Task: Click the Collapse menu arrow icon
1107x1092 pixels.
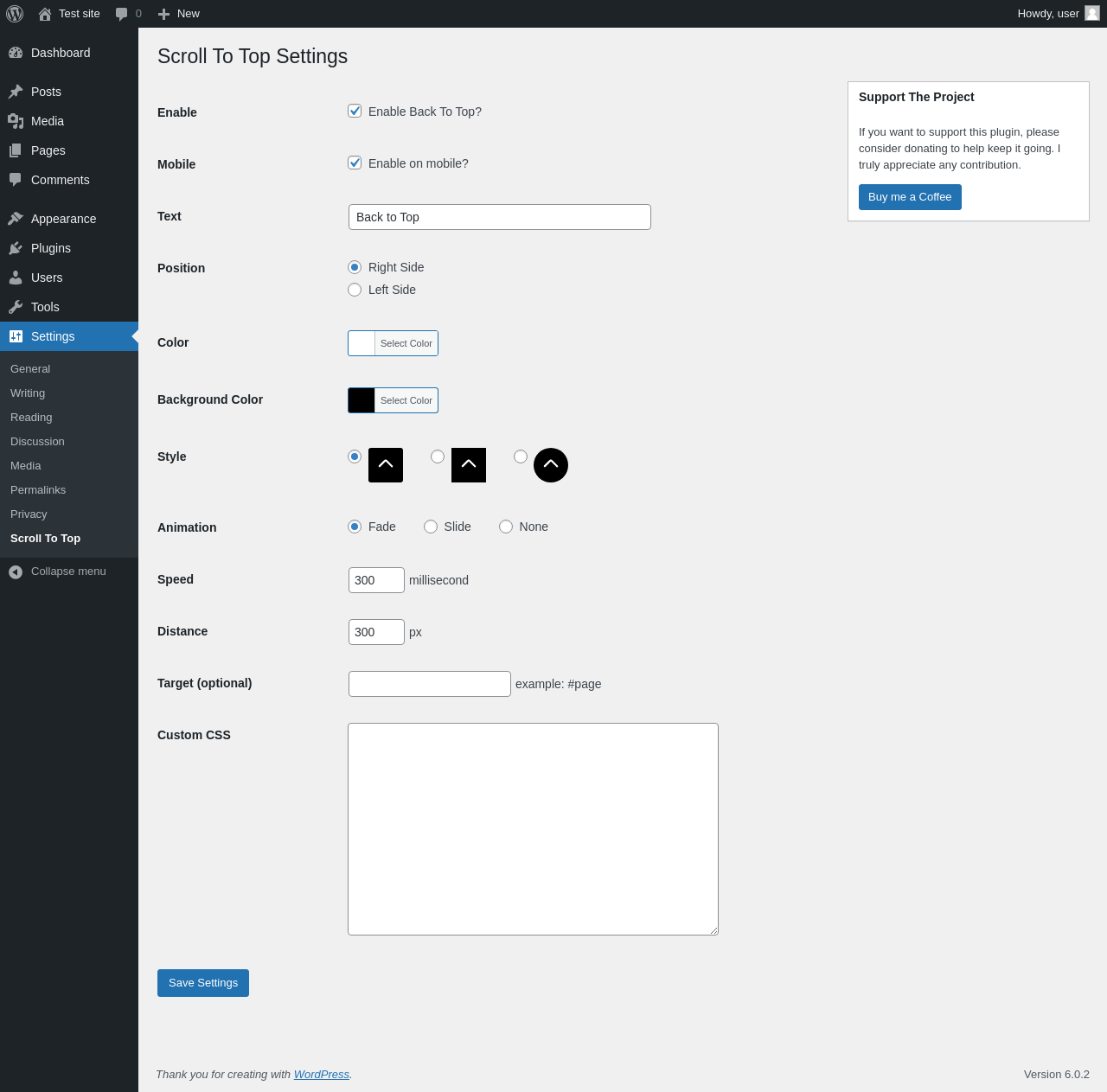Action: pos(16,572)
